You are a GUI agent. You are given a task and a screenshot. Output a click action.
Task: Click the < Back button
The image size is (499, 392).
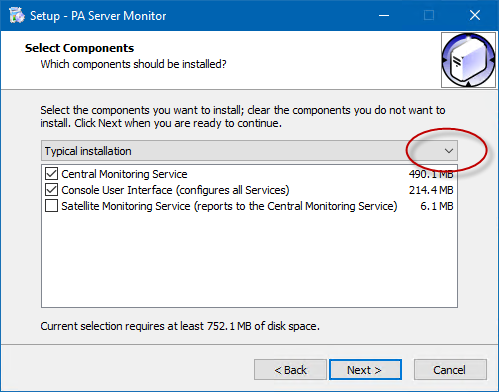(290, 370)
